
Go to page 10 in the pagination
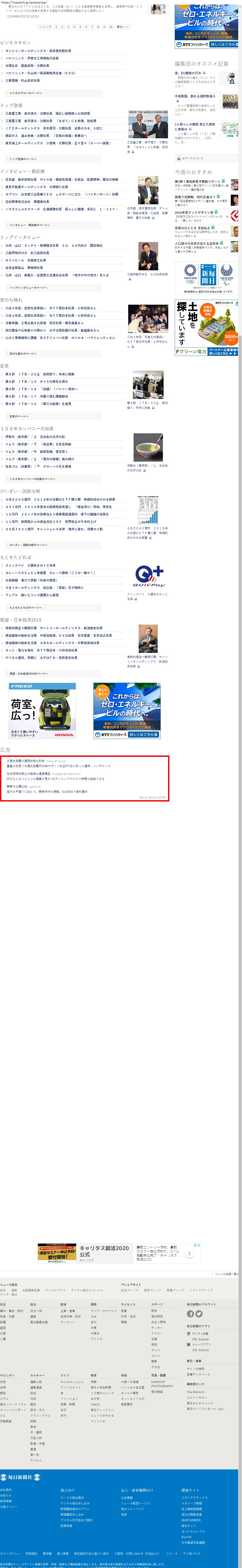coord(111,27)
